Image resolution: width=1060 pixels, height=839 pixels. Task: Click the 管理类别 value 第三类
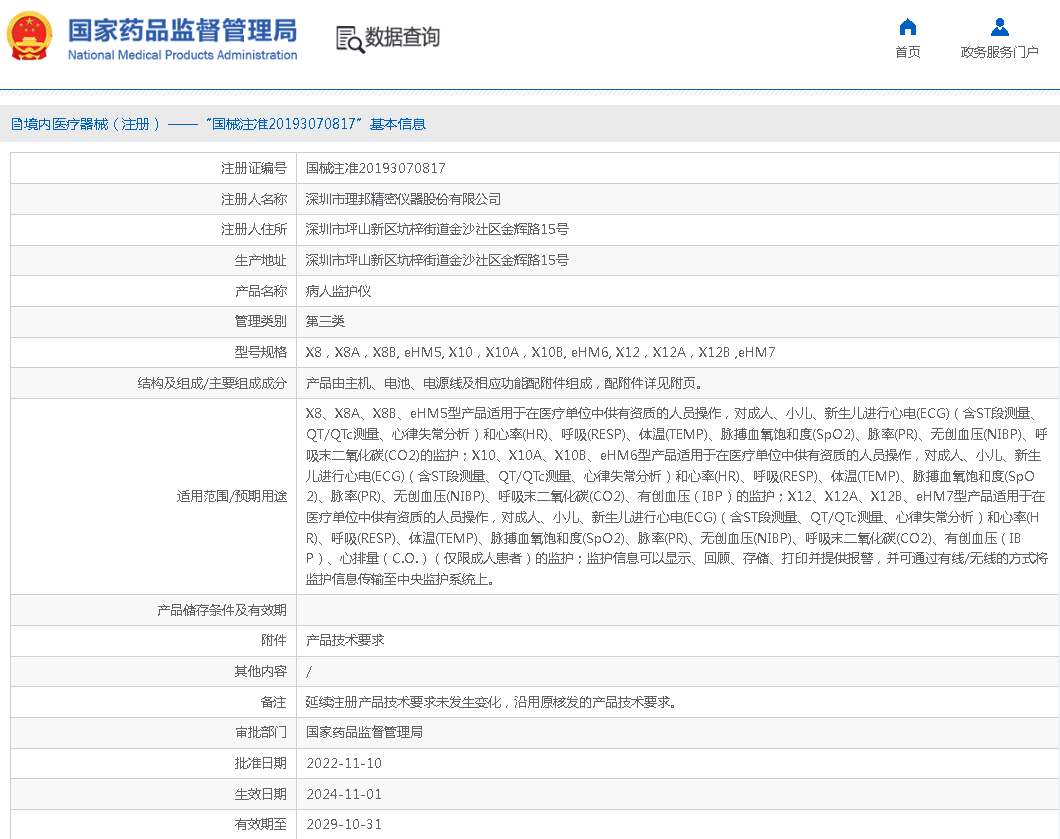click(325, 321)
